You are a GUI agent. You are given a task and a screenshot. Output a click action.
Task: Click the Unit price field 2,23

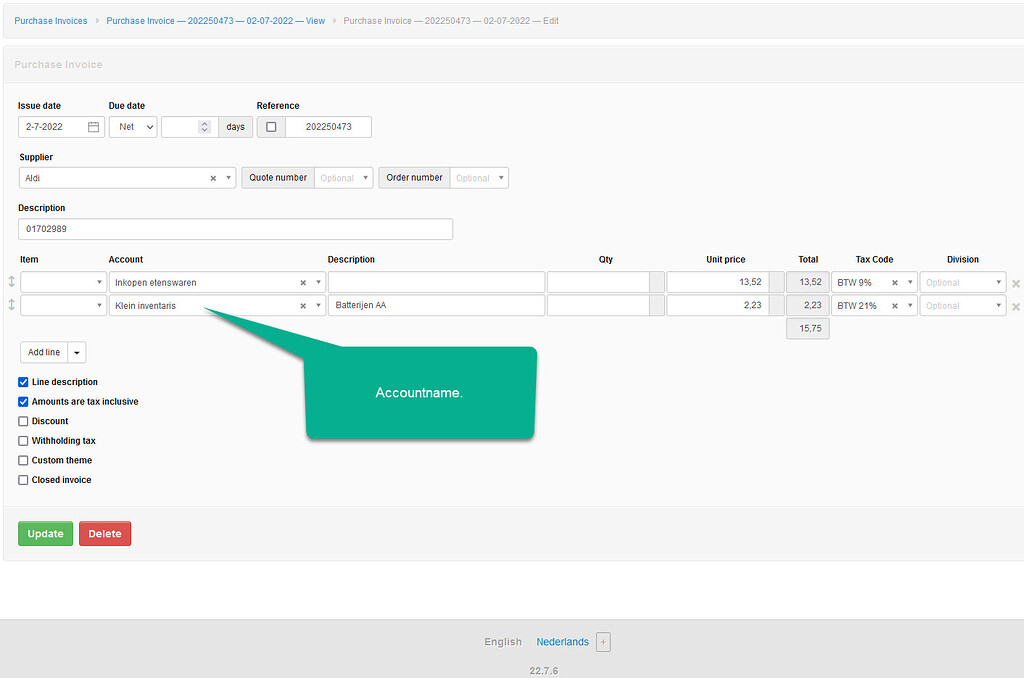coord(718,305)
